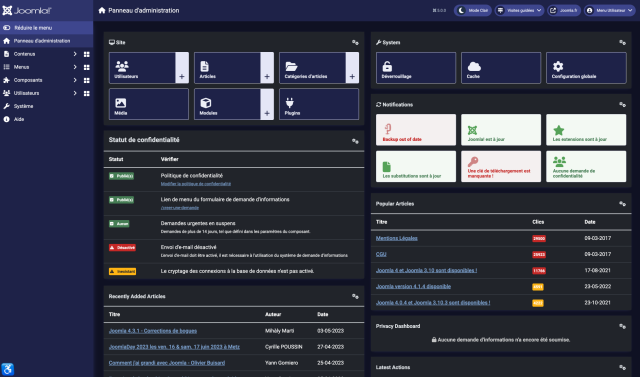Click the Désactivé status badge

coord(122,248)
